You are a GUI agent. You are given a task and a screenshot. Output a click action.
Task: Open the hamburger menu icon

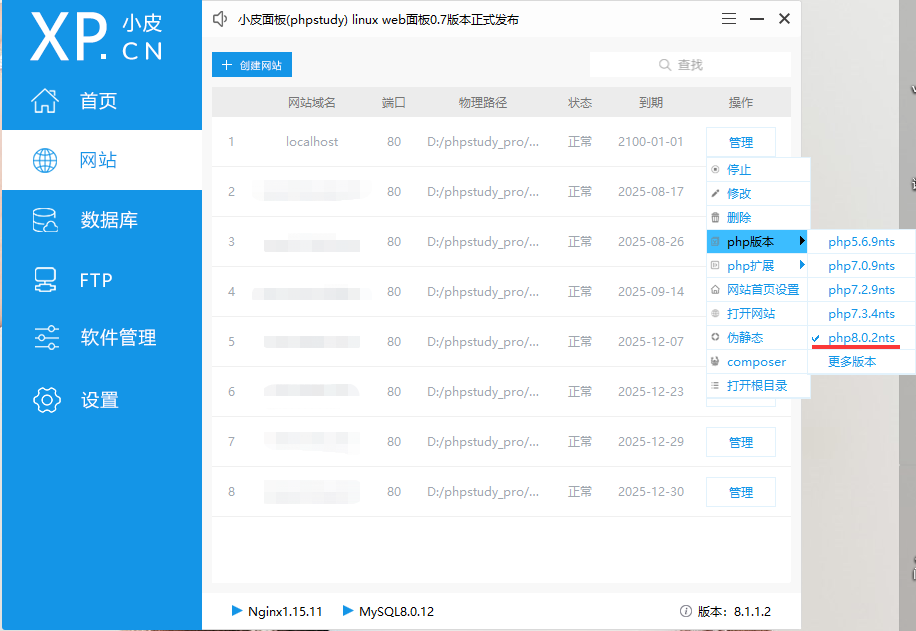728,19
